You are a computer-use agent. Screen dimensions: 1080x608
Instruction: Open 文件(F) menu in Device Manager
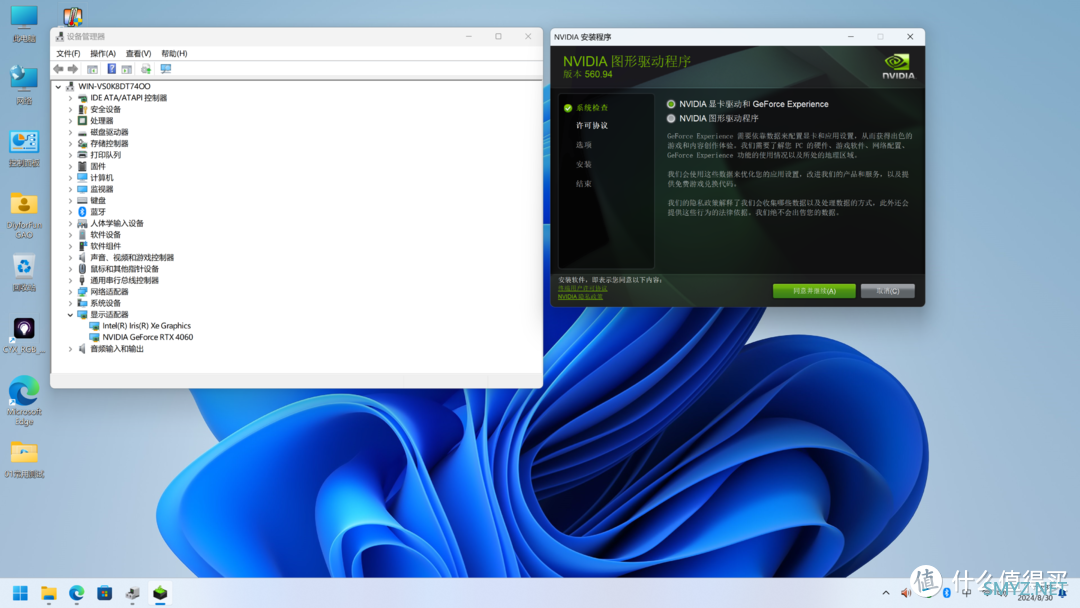pyautogui.click(x=68, y=53)
